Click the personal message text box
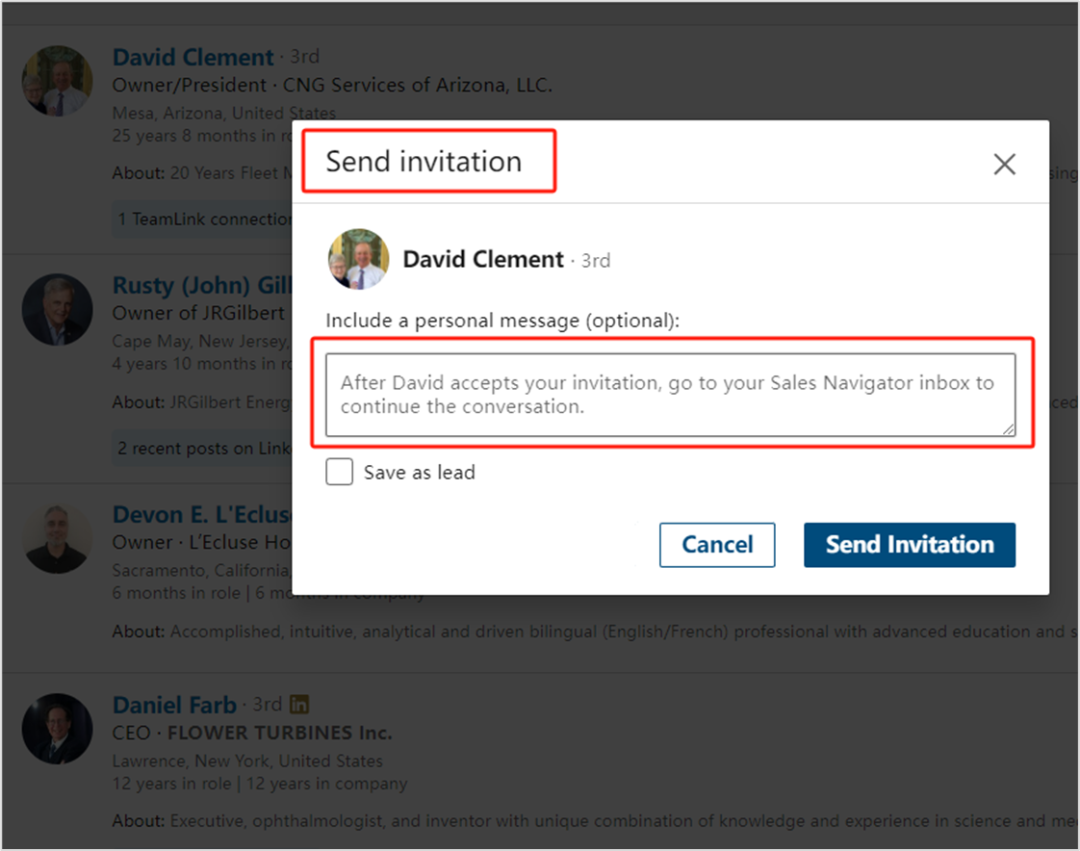The width and height of the screenshot is (1080, 851). [670, 394]
